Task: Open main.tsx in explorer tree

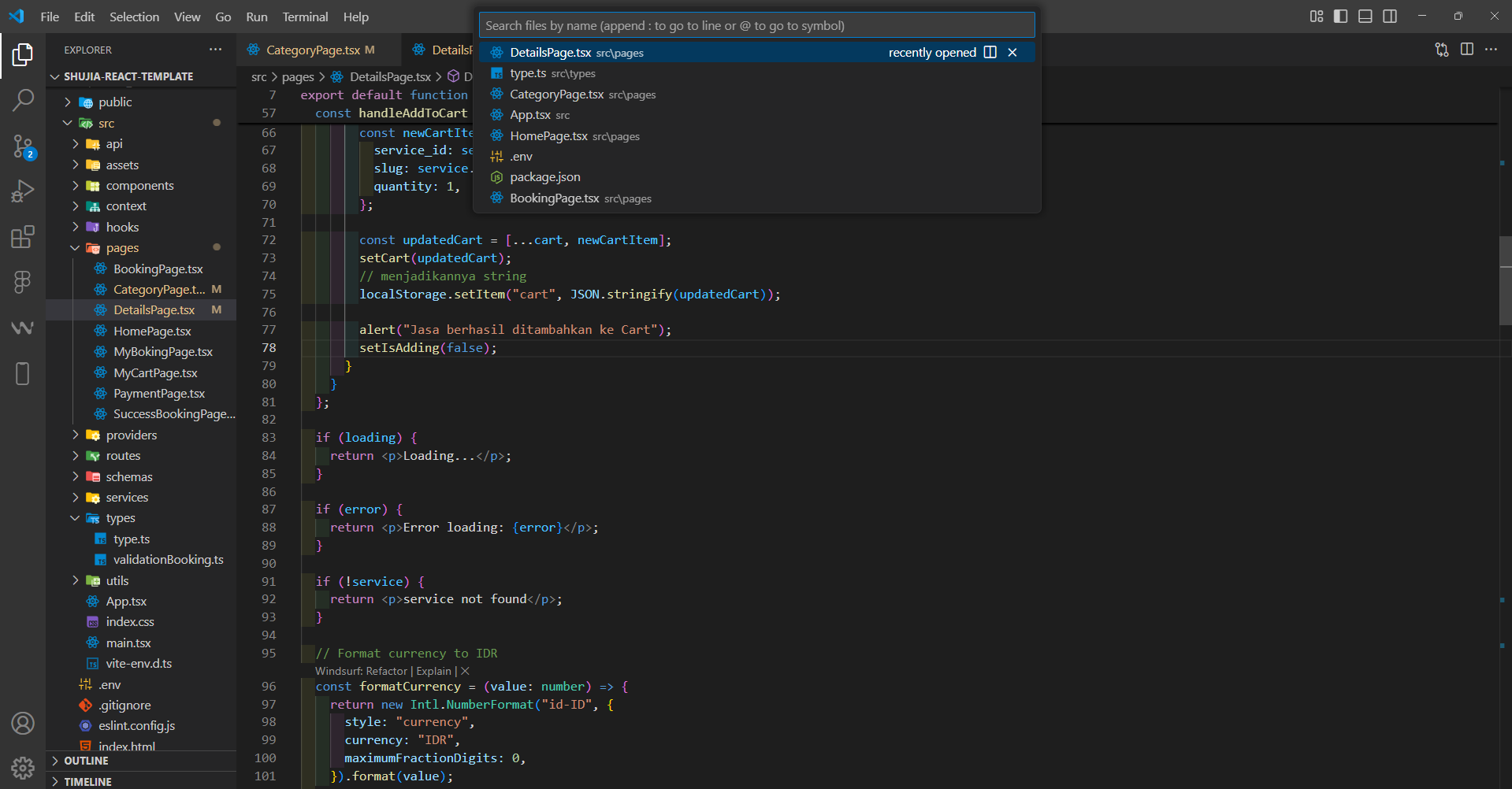Action: 128,643
